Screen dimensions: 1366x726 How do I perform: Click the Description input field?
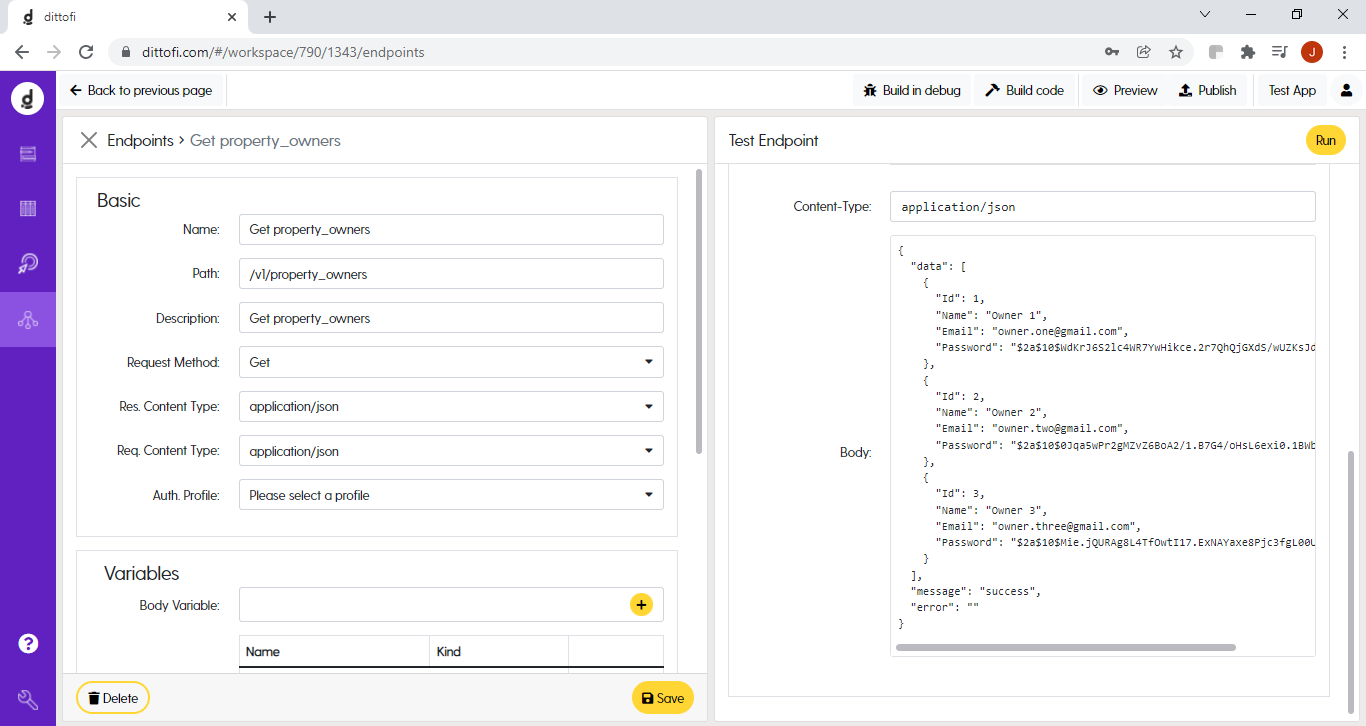click(451, 318)
